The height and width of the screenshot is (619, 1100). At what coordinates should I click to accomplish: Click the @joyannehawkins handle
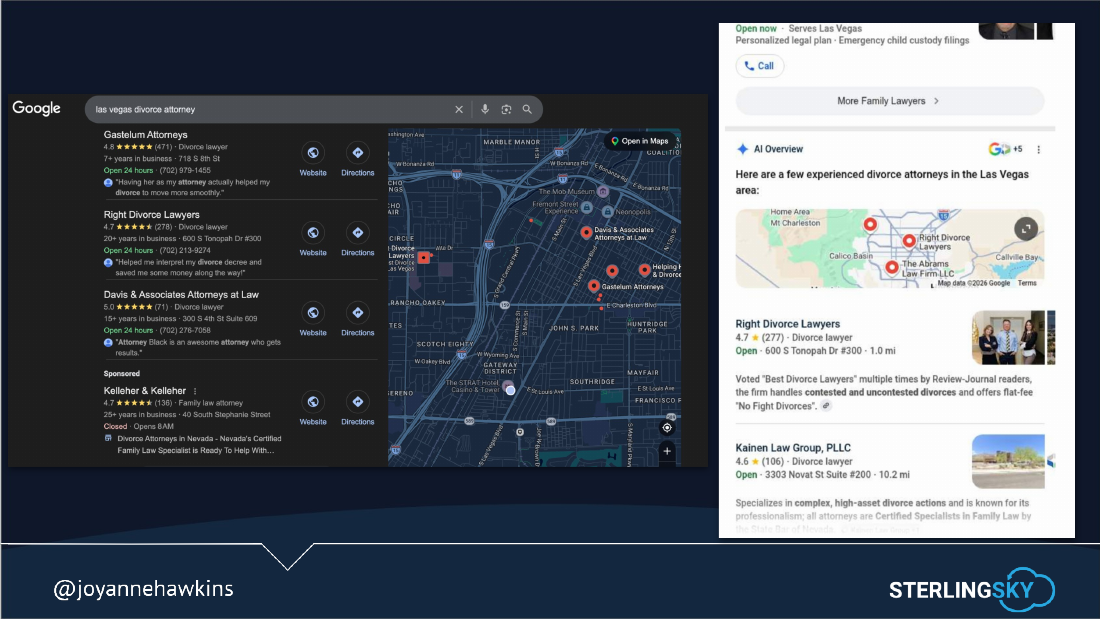click(143, 588)
